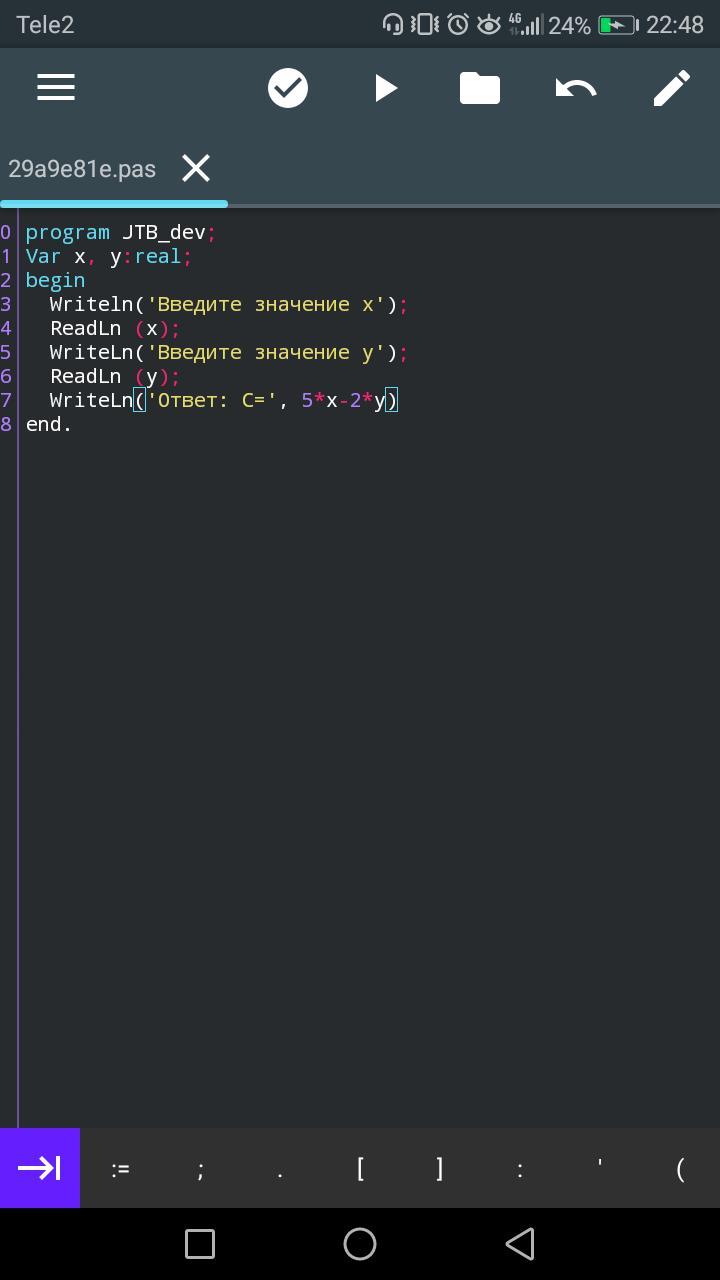
Task: Insert an opening square bracket
Action: (x=360, y=1168)
